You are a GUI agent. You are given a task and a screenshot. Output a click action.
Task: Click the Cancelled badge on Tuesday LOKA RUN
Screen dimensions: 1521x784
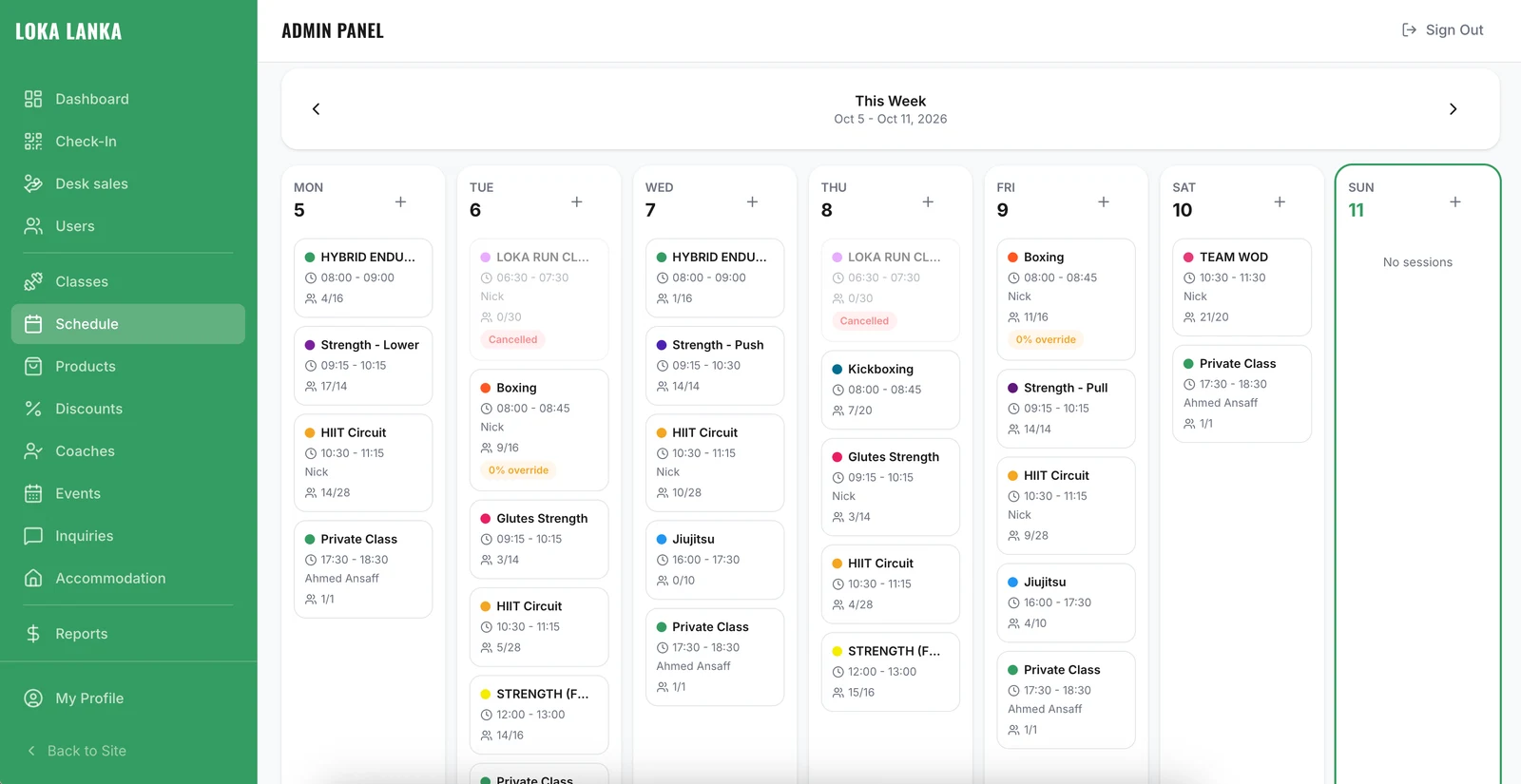click(513, 339)
